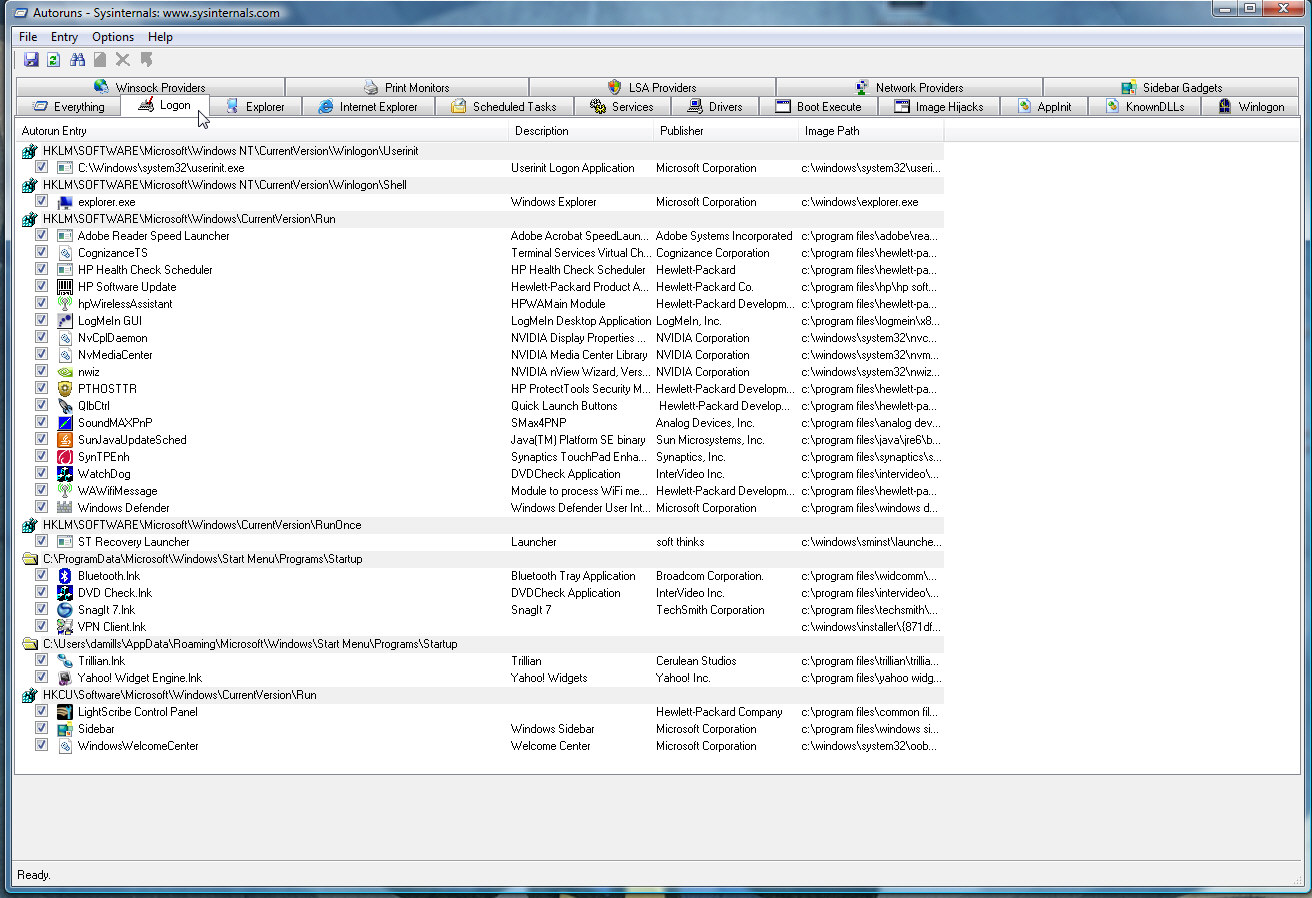Uncheck the NvMediaCenter checkbox
This screenshot has width=1312, height=898.
(41, 355)
